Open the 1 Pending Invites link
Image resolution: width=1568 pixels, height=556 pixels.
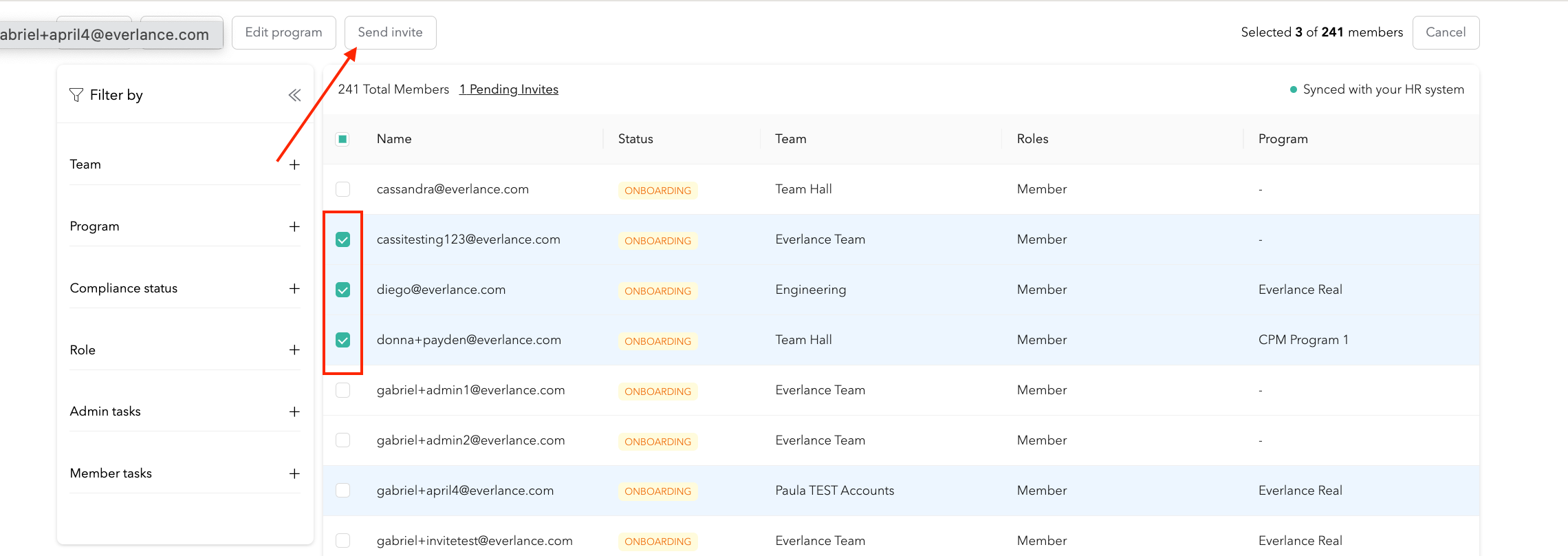509,89
